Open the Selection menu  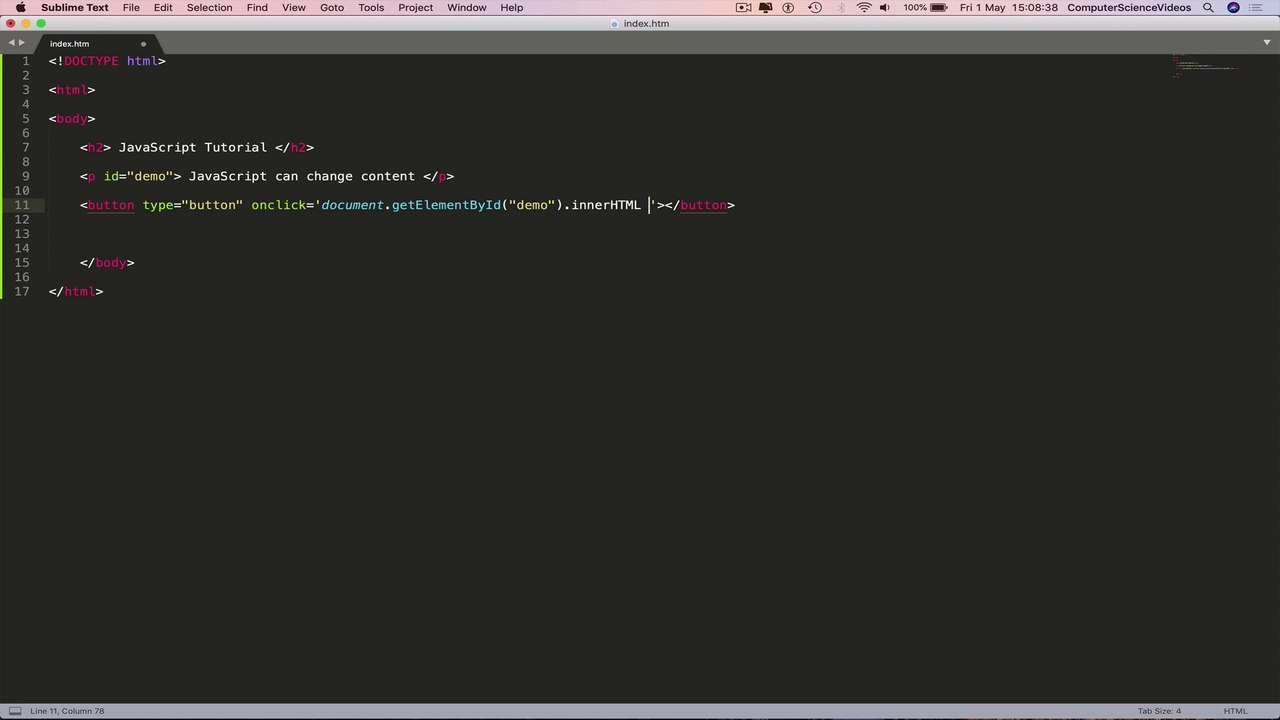210,8
